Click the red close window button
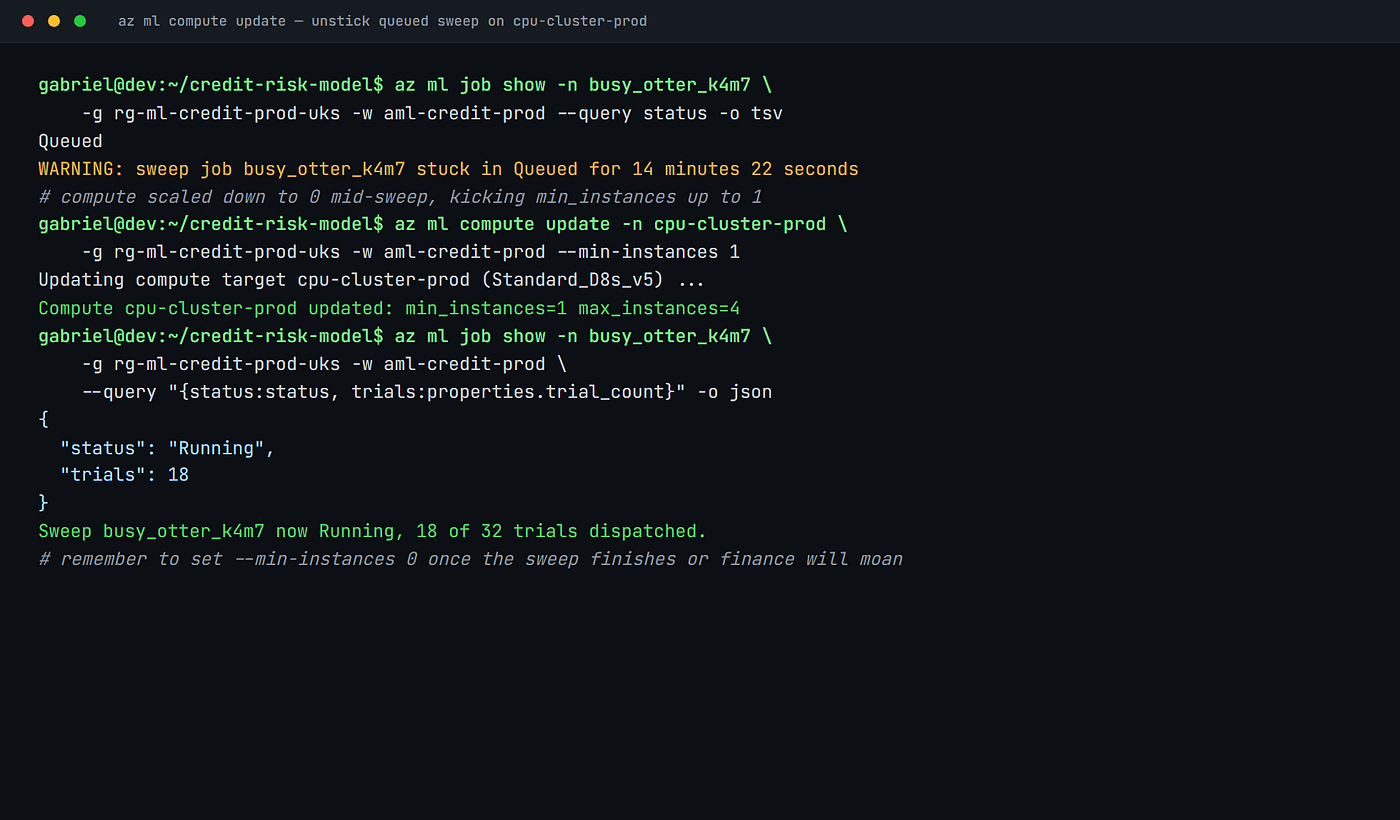 (28, 21)
